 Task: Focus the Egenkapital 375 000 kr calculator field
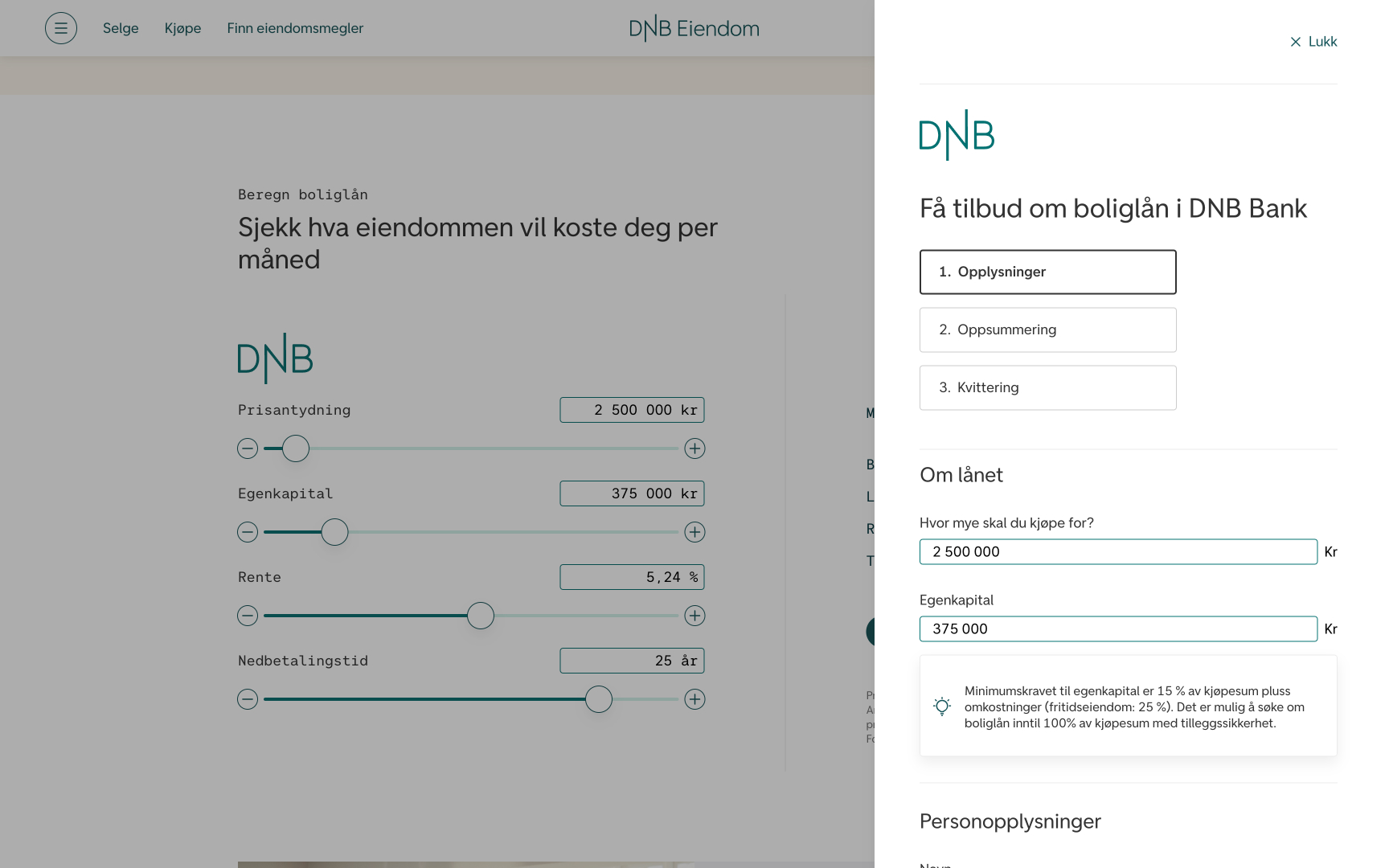coord(632,493)
